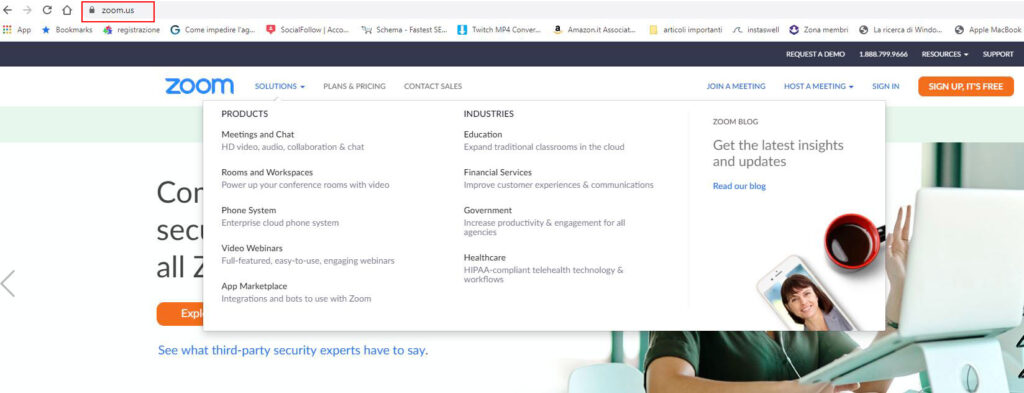Image resolution: width=1024 pixels, height=393 pixels.
Task: Click Join a Meeting
Action: [735, 86]
